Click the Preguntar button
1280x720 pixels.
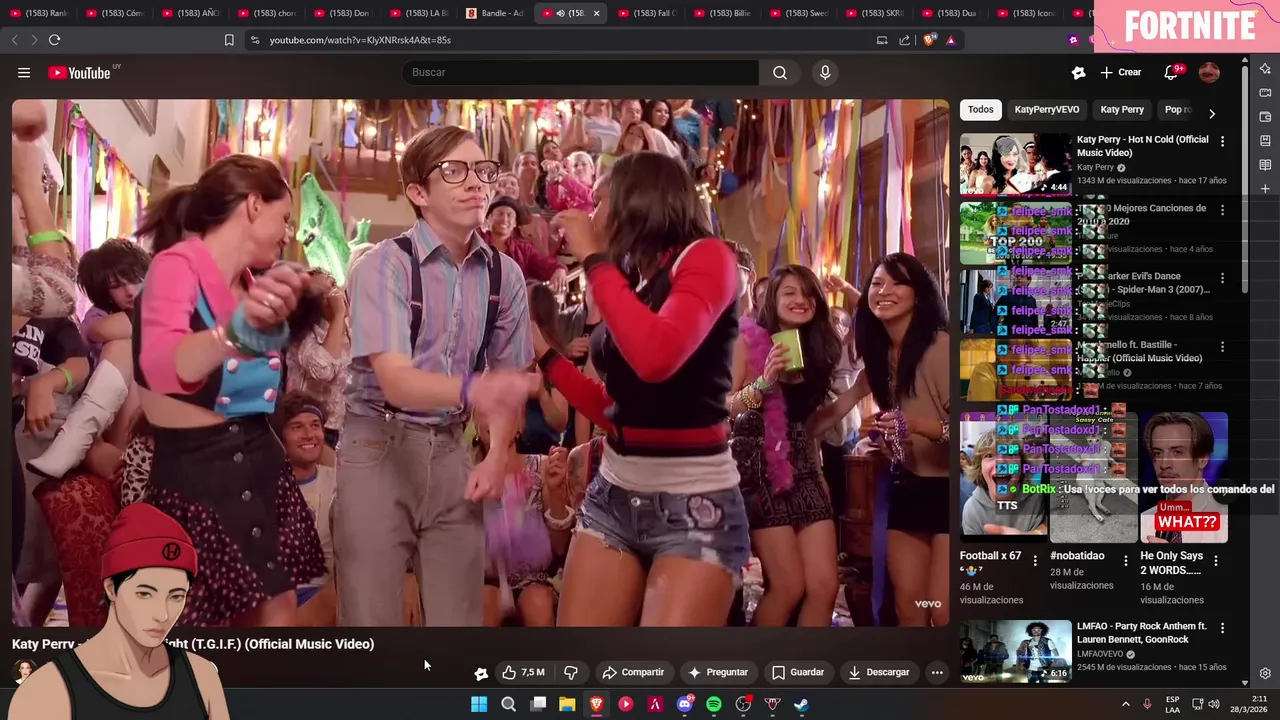pos(717,672)
